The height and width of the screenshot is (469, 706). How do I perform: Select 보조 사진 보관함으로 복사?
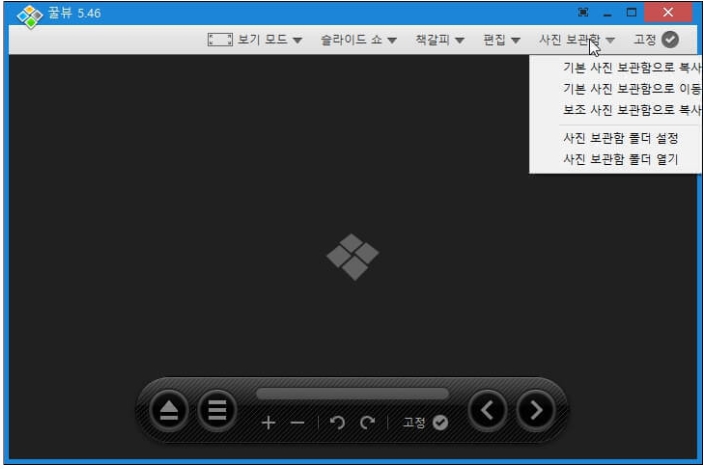[632, 109]
